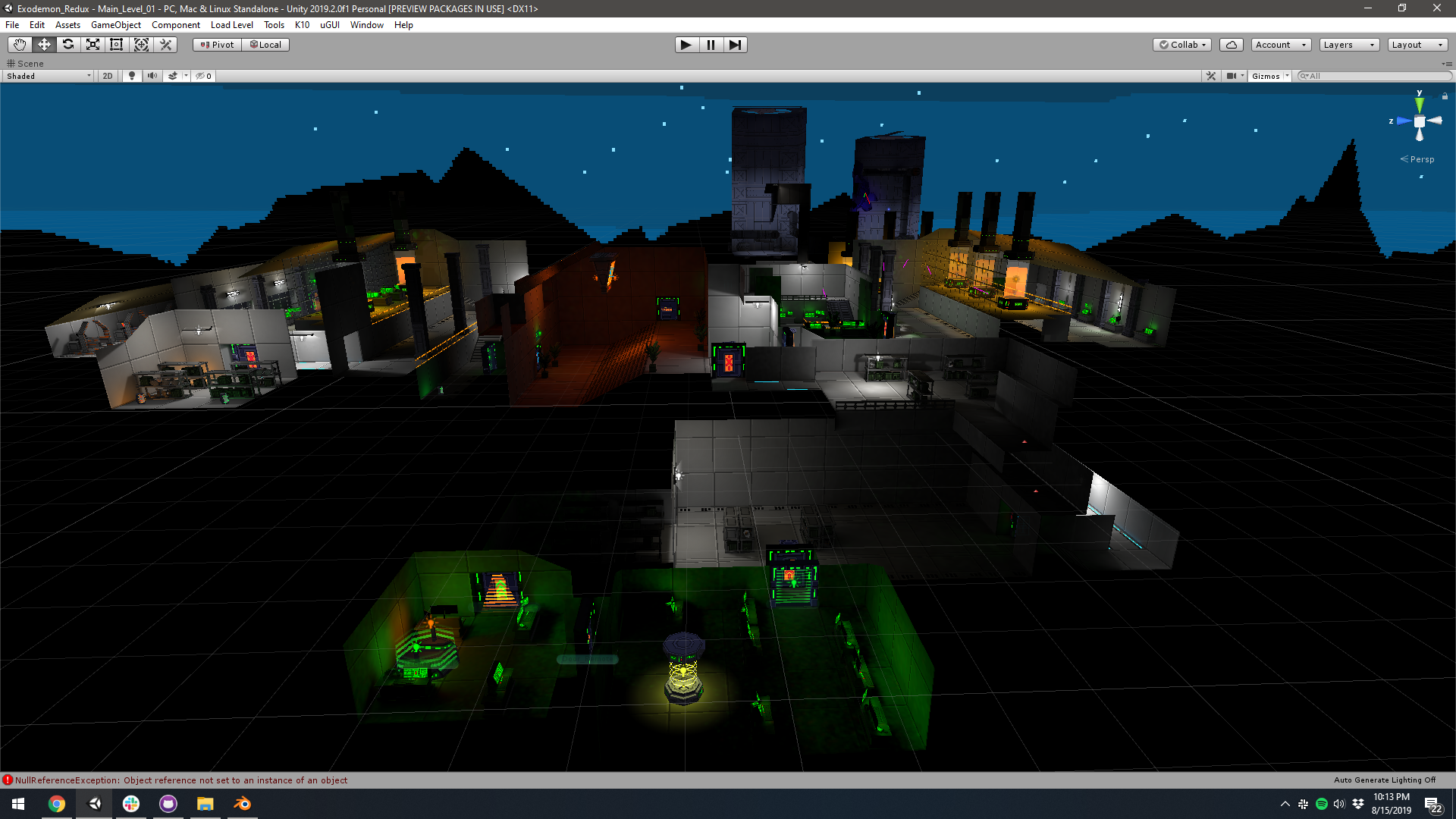
Task: Open Blender from the Windows taskbar
Action: click(x=242, y=804)
